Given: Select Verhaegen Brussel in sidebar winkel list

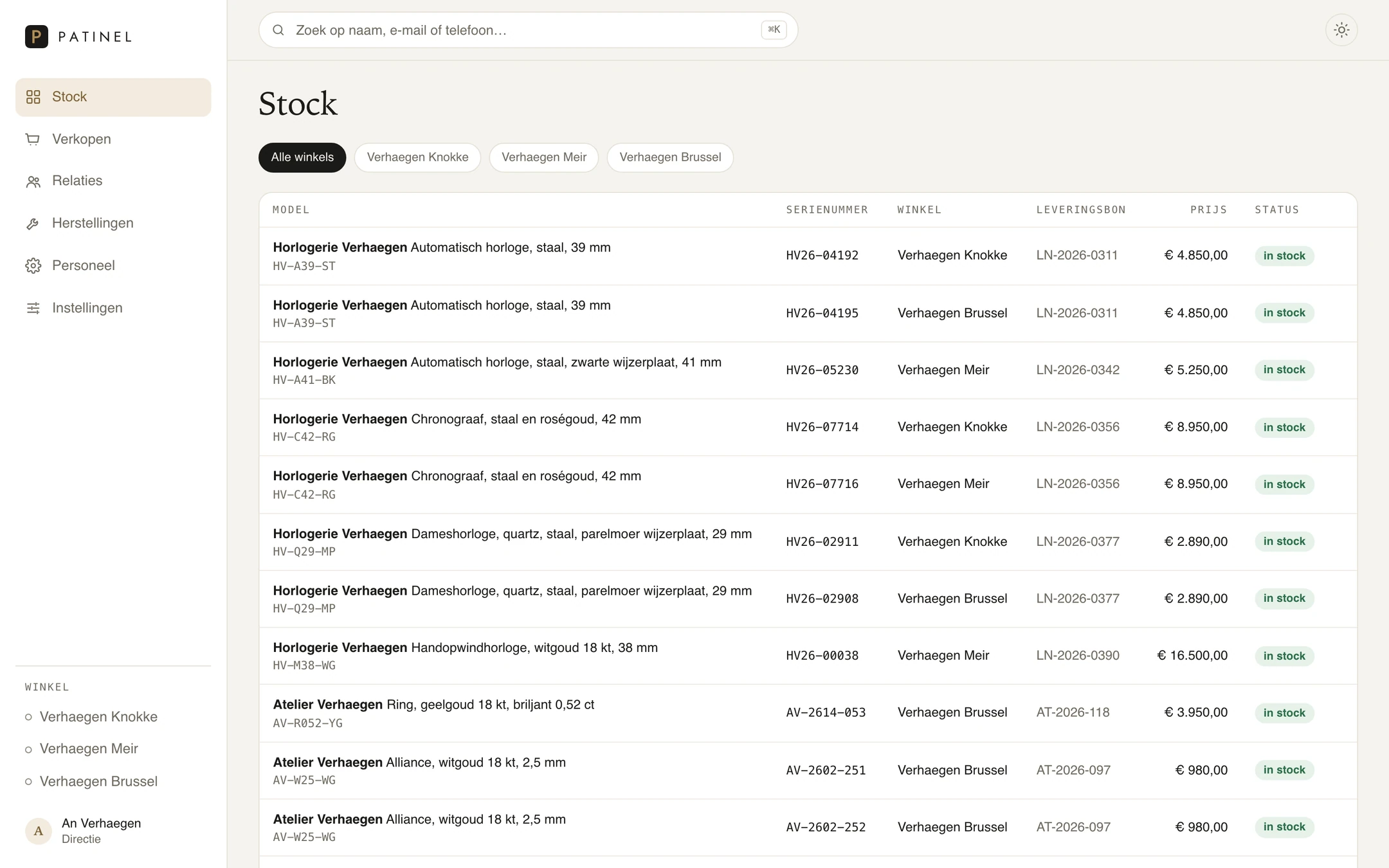Looking at the screenshot, I should tap(91, 782).
